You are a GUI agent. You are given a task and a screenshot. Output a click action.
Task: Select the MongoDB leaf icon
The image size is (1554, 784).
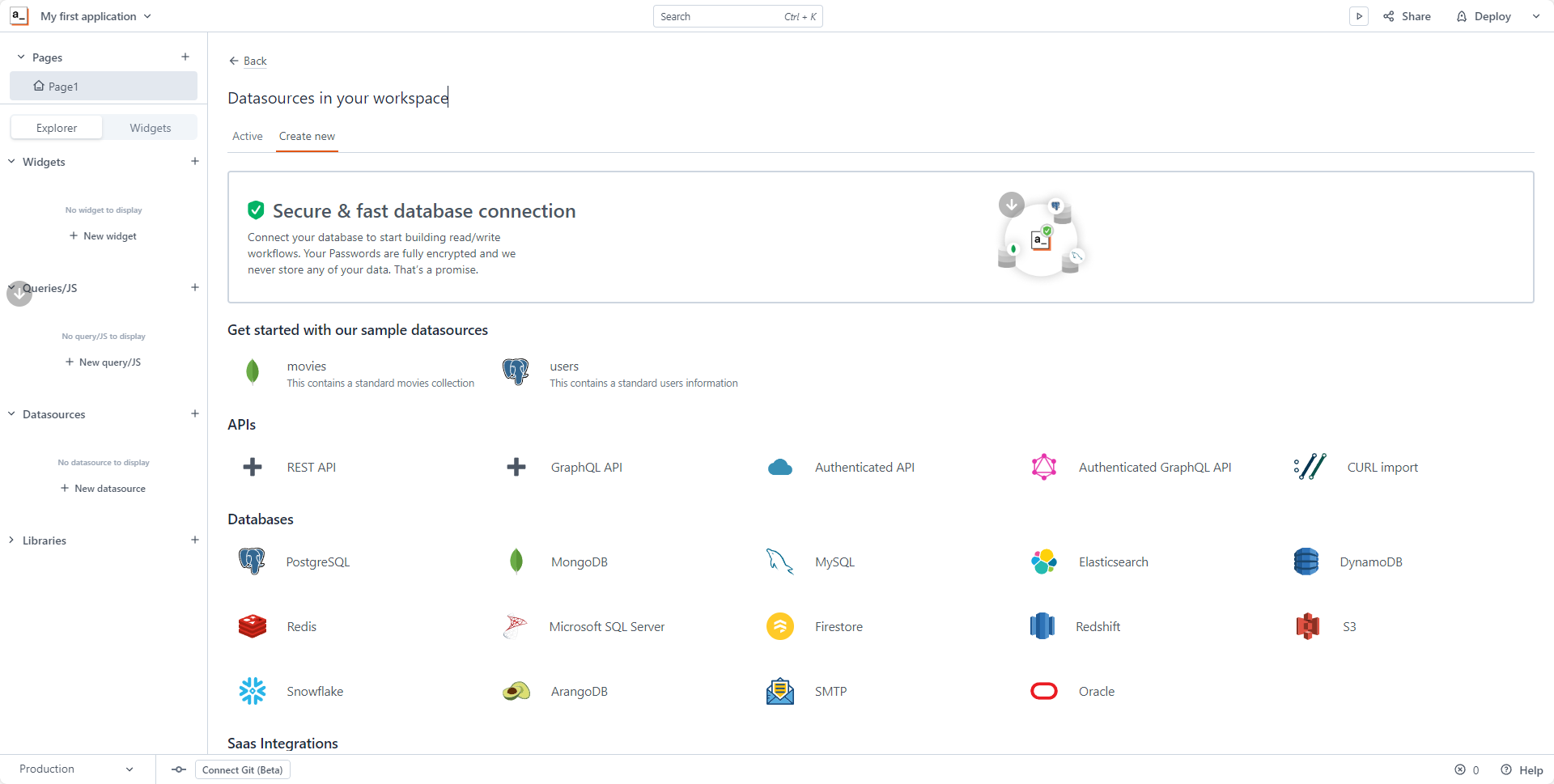point(516,562)
